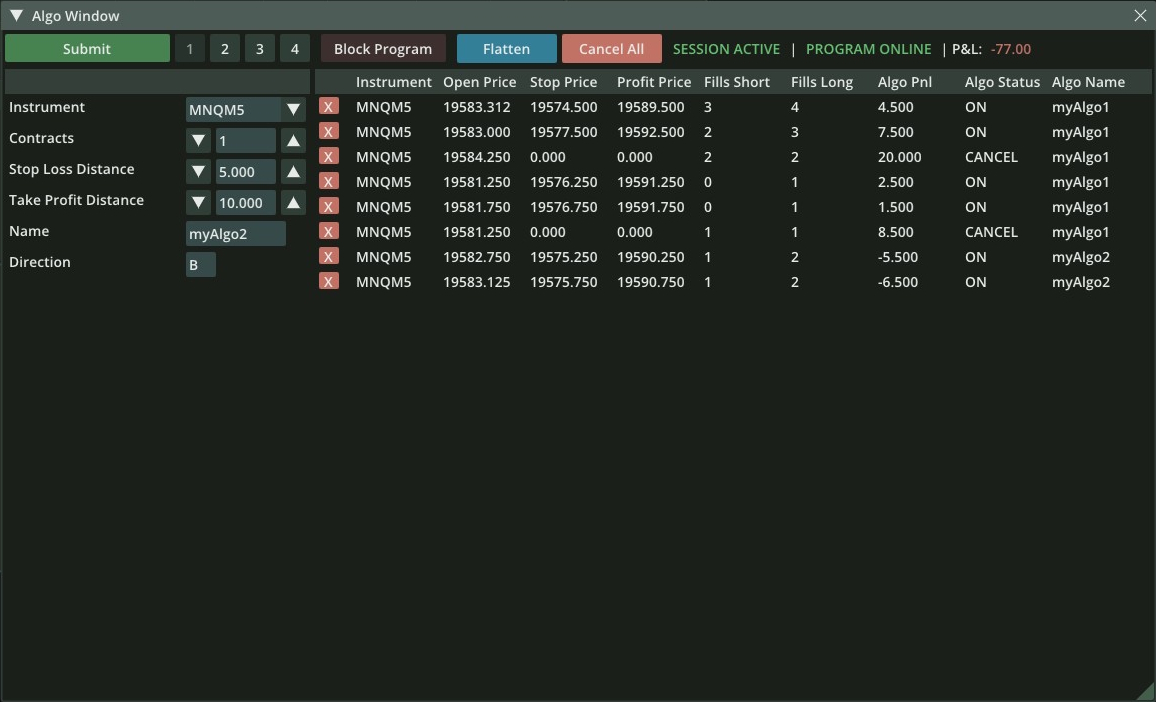Sort by Instrument column header

point(394,82)
